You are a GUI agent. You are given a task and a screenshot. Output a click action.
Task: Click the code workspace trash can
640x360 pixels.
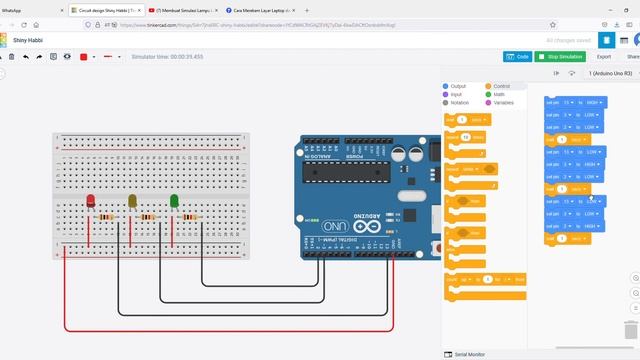pos(631,330)
